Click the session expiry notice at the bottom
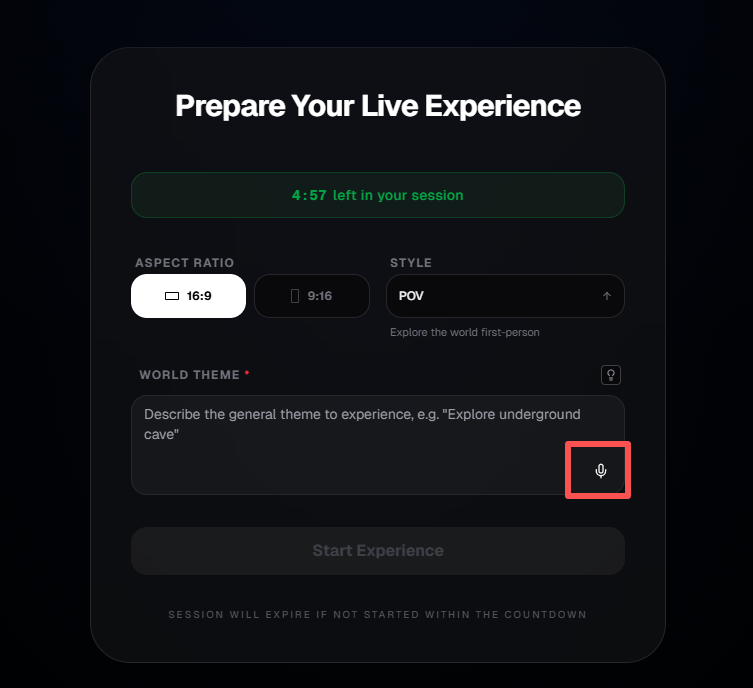The image size is (753, 688). [x=377, y=615]
